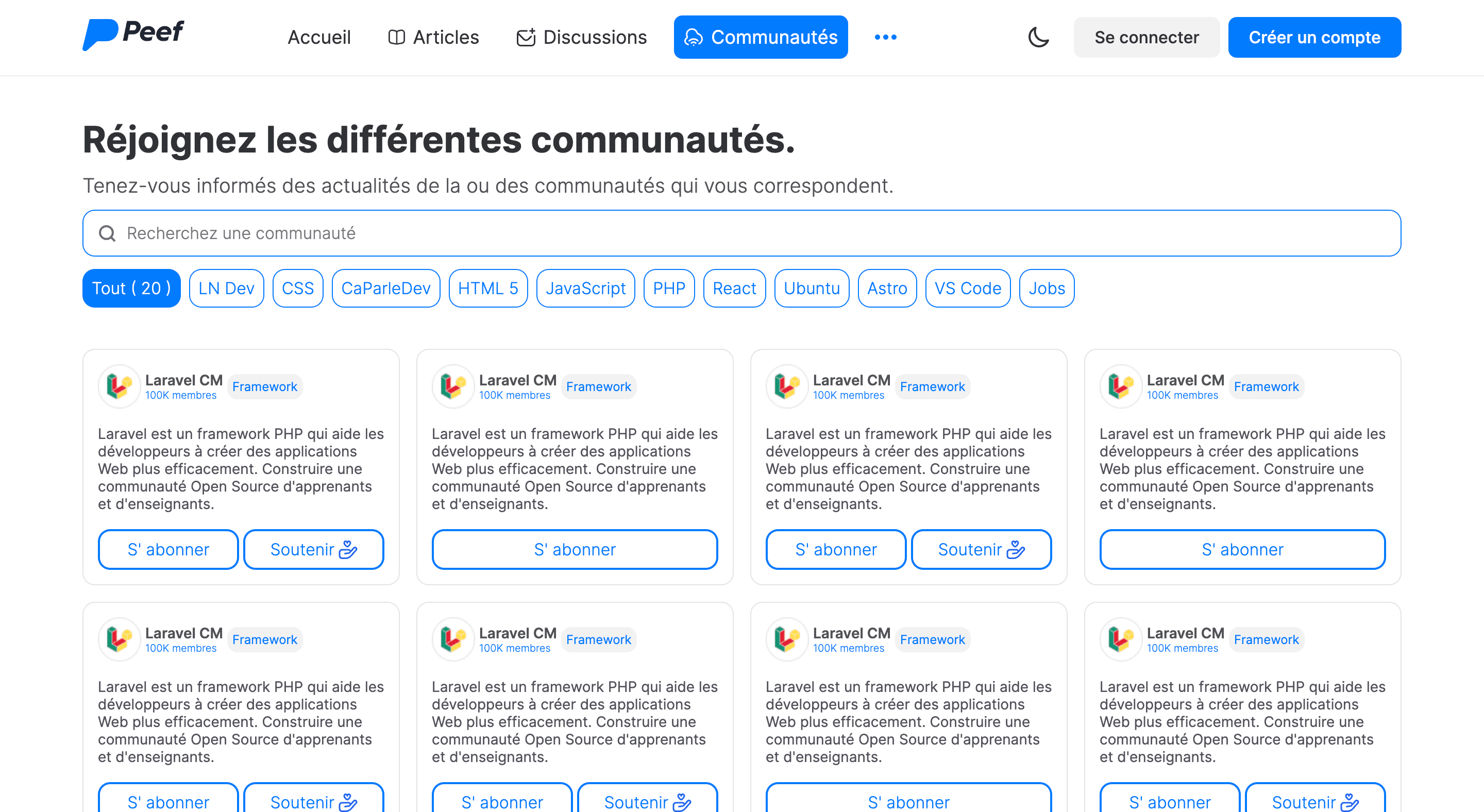Open the three-dots more menu
The width and height of the screenshot is (1484, 812).
(x=885, y=38)
